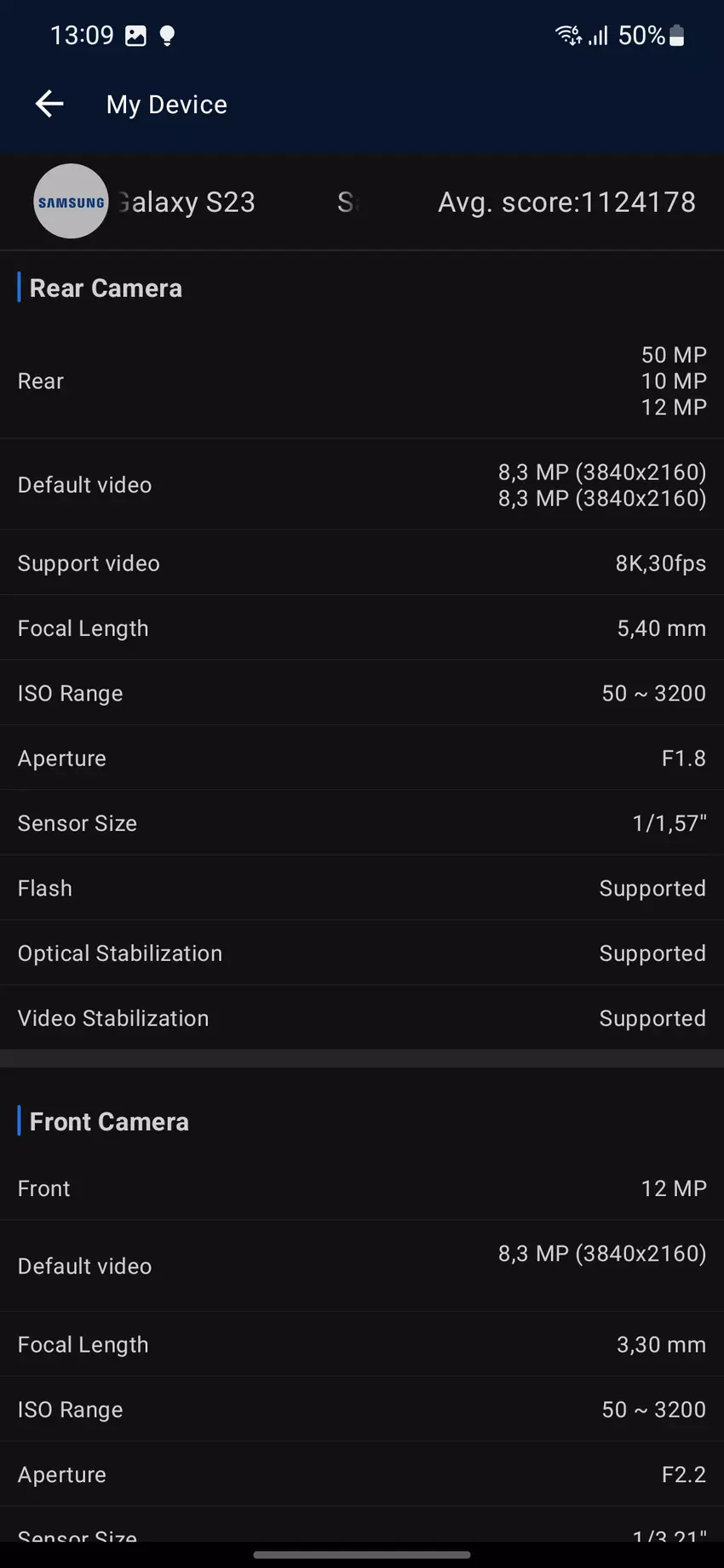Tap the Flash Supported row
Image resolution: width=724 pixels, height=1568 pixels.
[362, 889]
